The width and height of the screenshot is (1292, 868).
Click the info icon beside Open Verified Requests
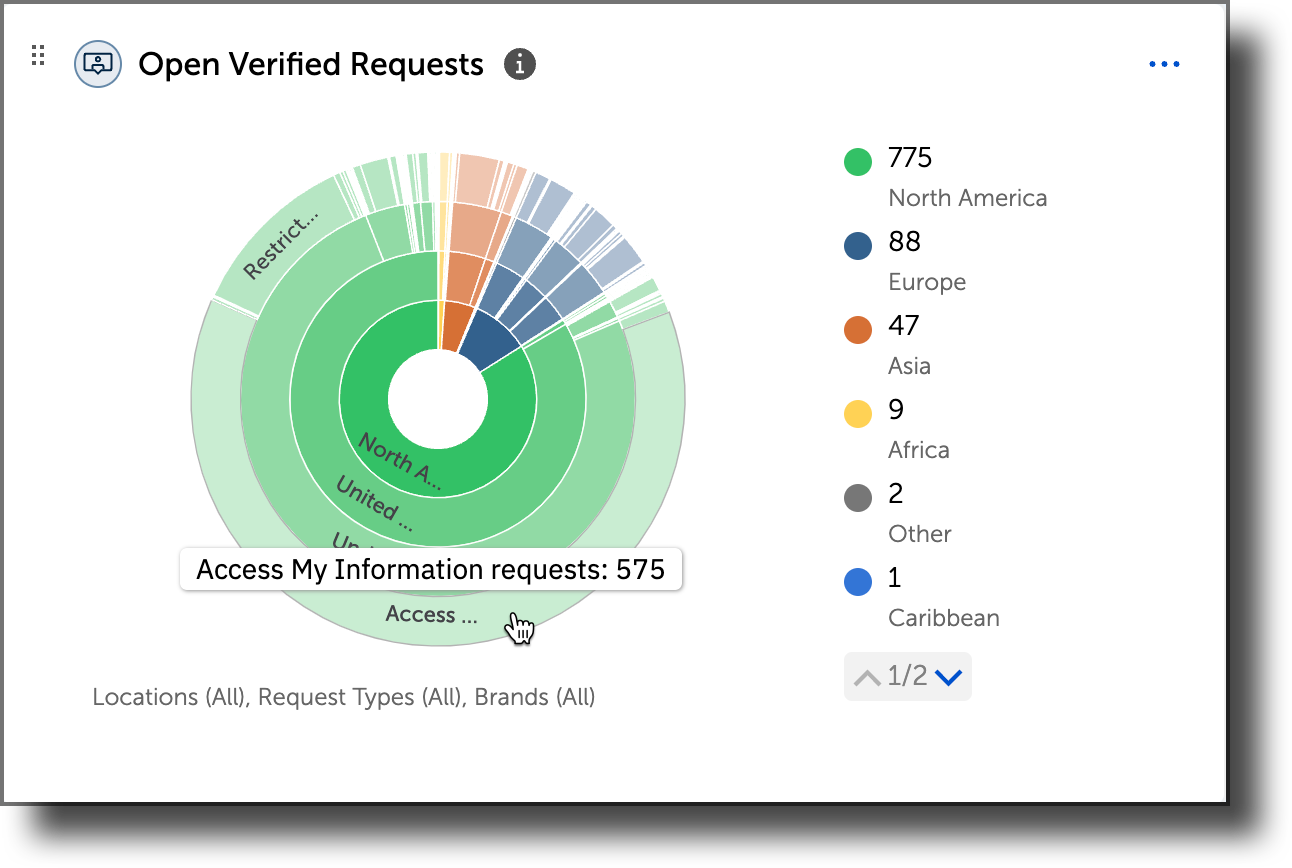(519, 63)
